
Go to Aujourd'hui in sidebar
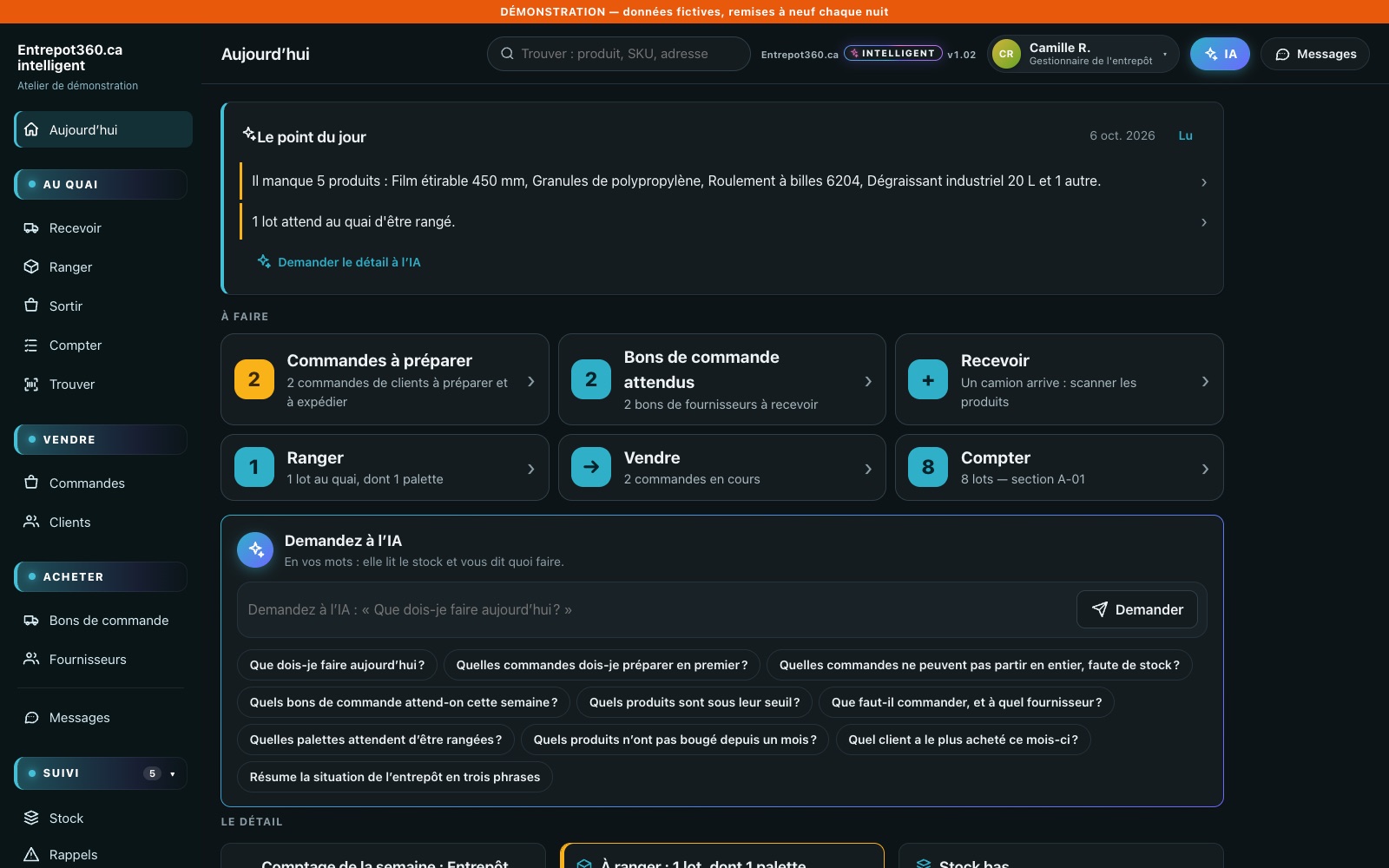103,129
